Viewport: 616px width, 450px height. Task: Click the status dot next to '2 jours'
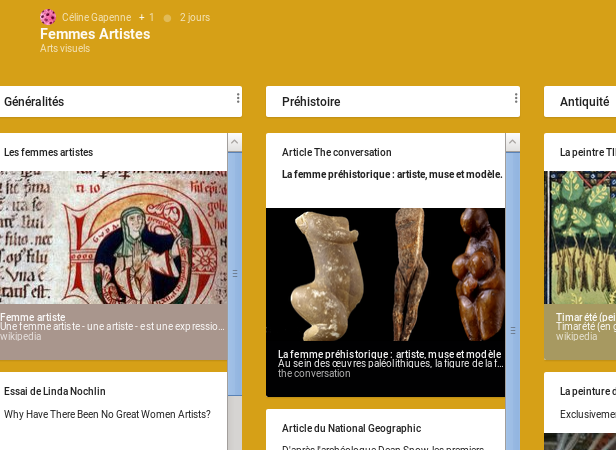point(167,18)
